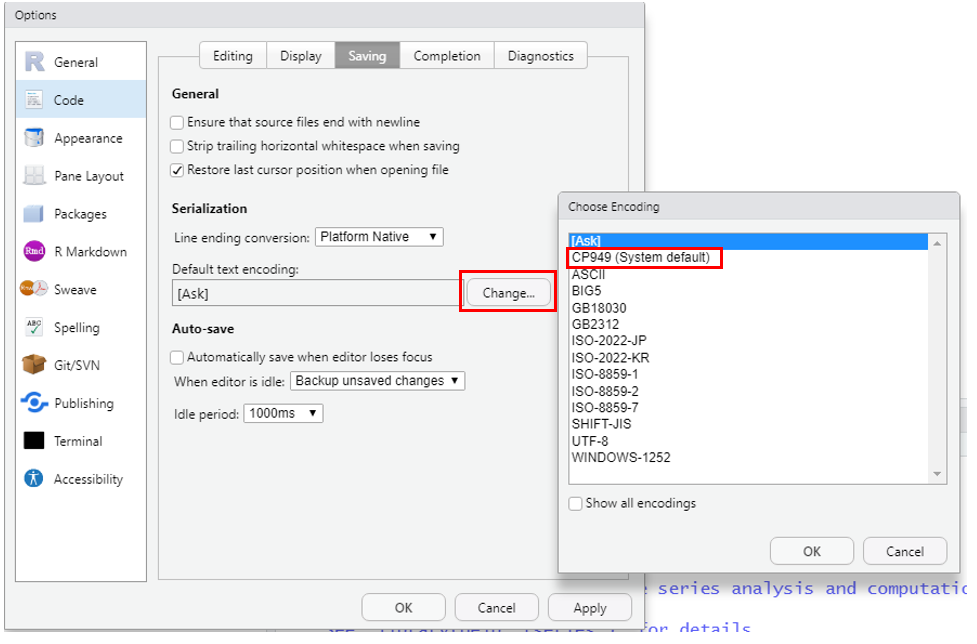
Task: Check Show all encodings box
Action: click(x=575, y=503)
